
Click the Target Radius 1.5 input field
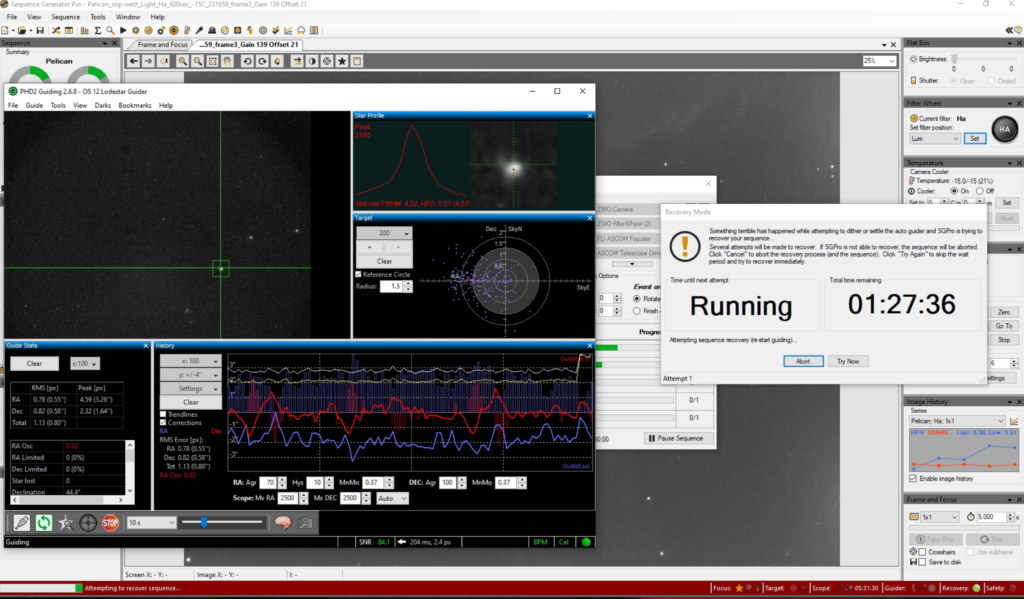click(x=392, y=286)
